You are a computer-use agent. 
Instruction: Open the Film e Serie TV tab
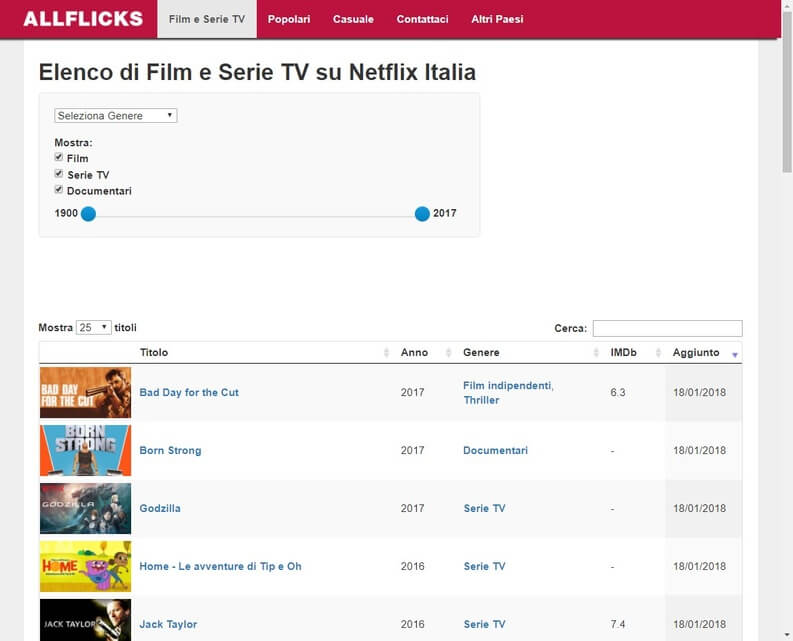207,19
